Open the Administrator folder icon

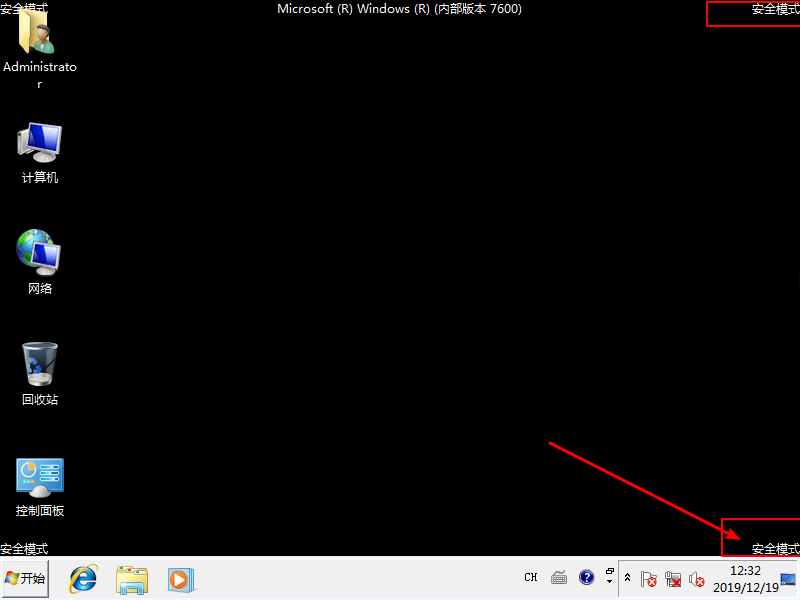coord(39,36)
